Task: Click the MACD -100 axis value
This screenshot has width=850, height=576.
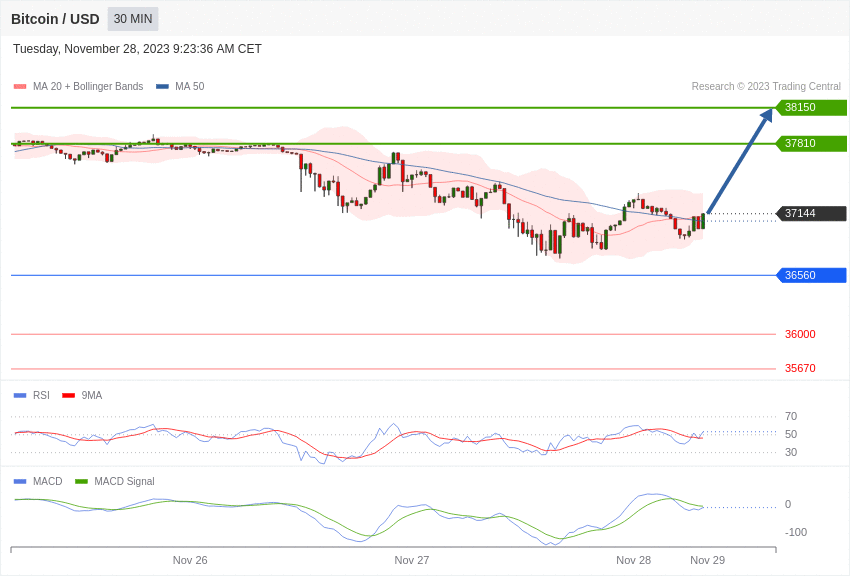Action: pyautogui.click(x=796, y=533)
